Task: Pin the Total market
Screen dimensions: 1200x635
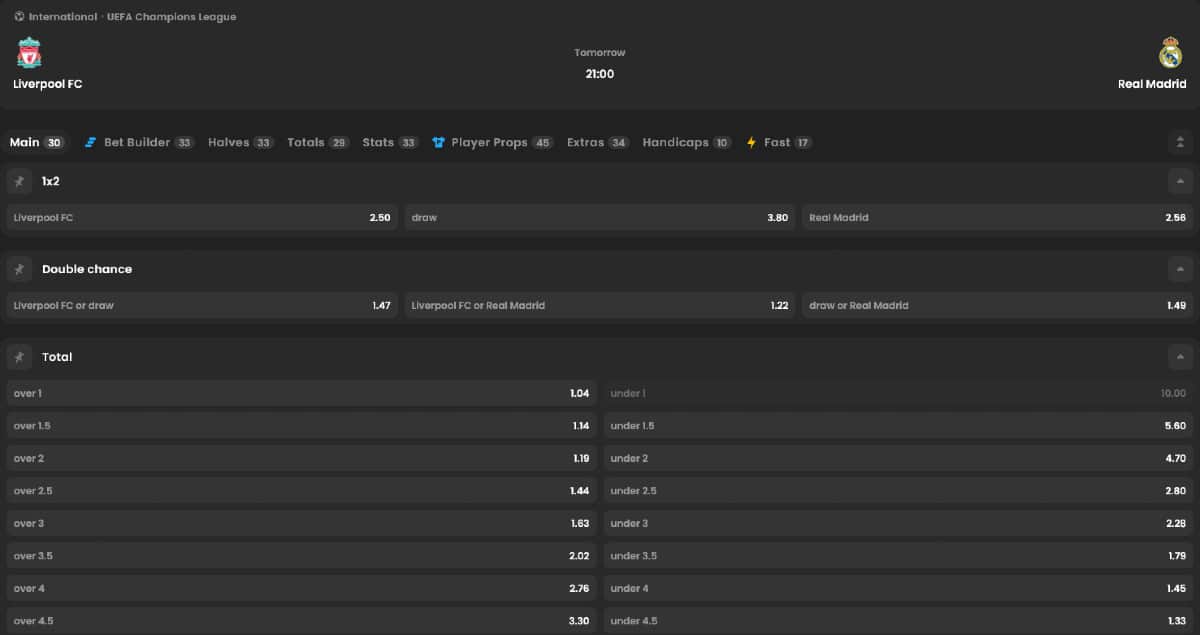Action: coord(19,357)
